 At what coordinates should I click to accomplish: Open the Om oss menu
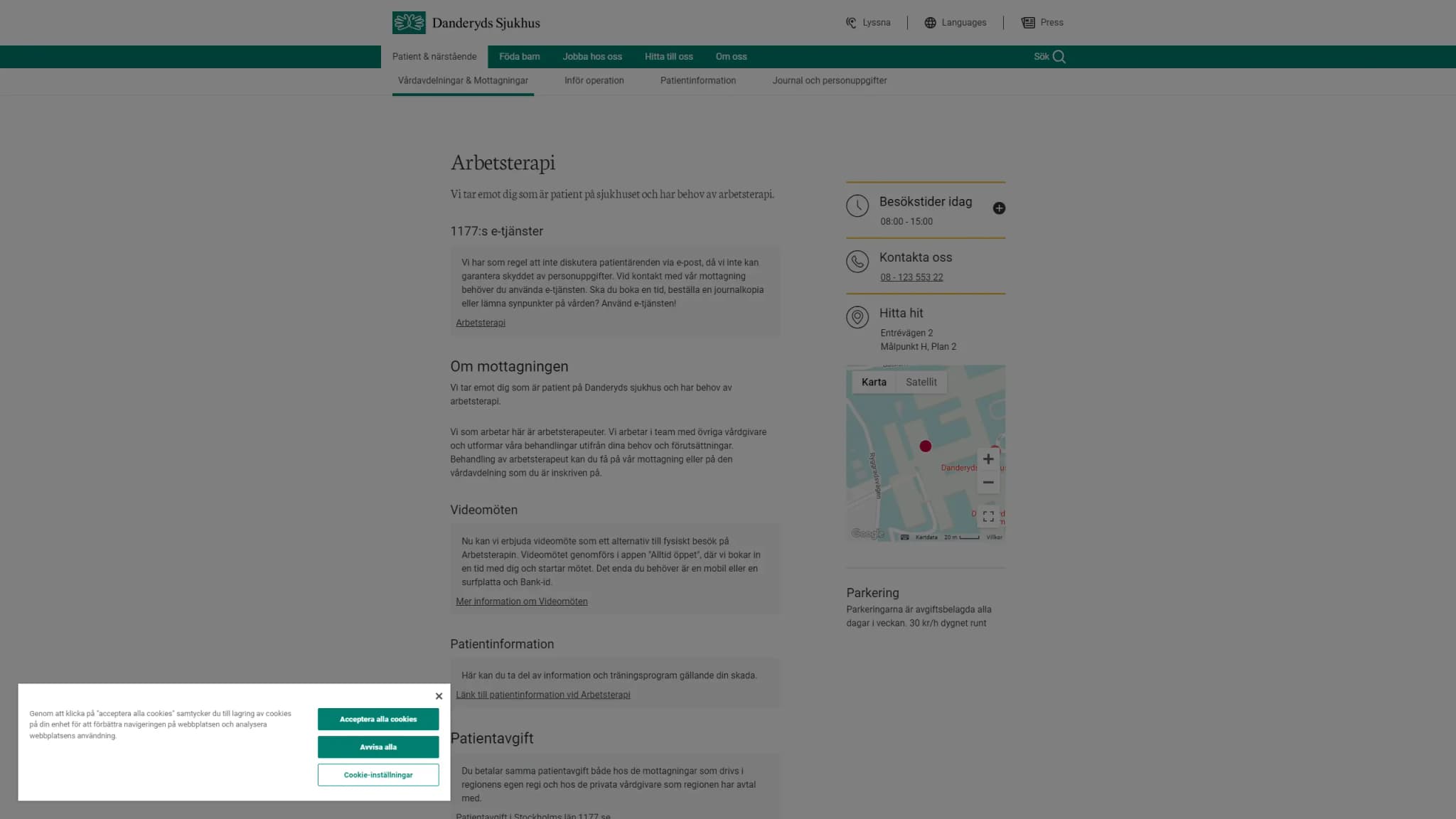(731, 57)
